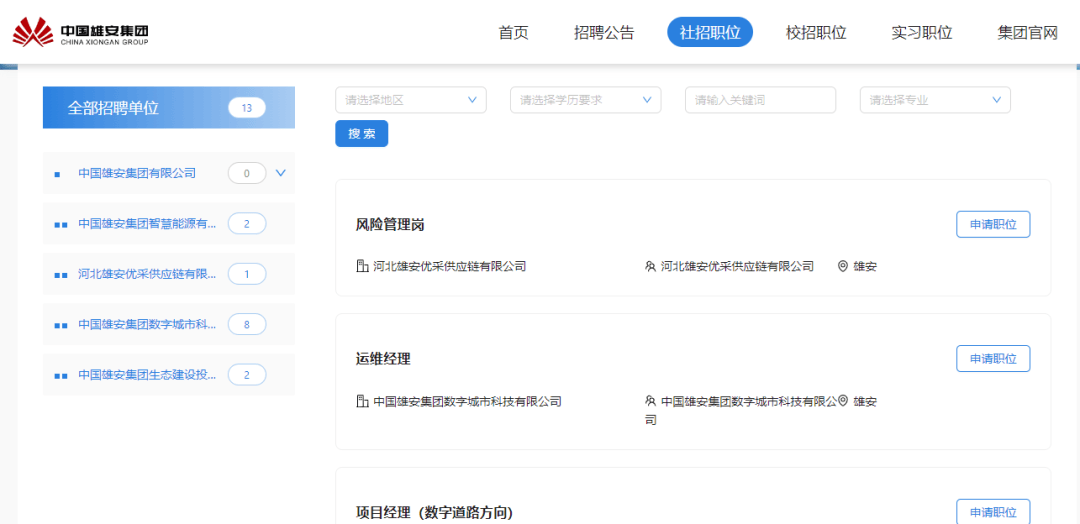Click the China Xiongan Group logo
This screenshot has height=524, width=1080.
[81, 32]
